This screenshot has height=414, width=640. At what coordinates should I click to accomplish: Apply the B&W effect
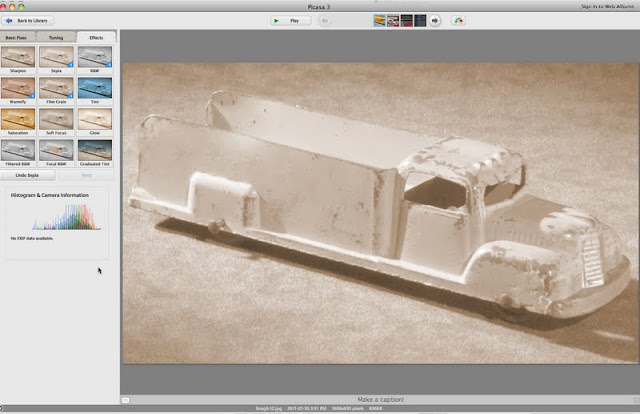(95, 57)
